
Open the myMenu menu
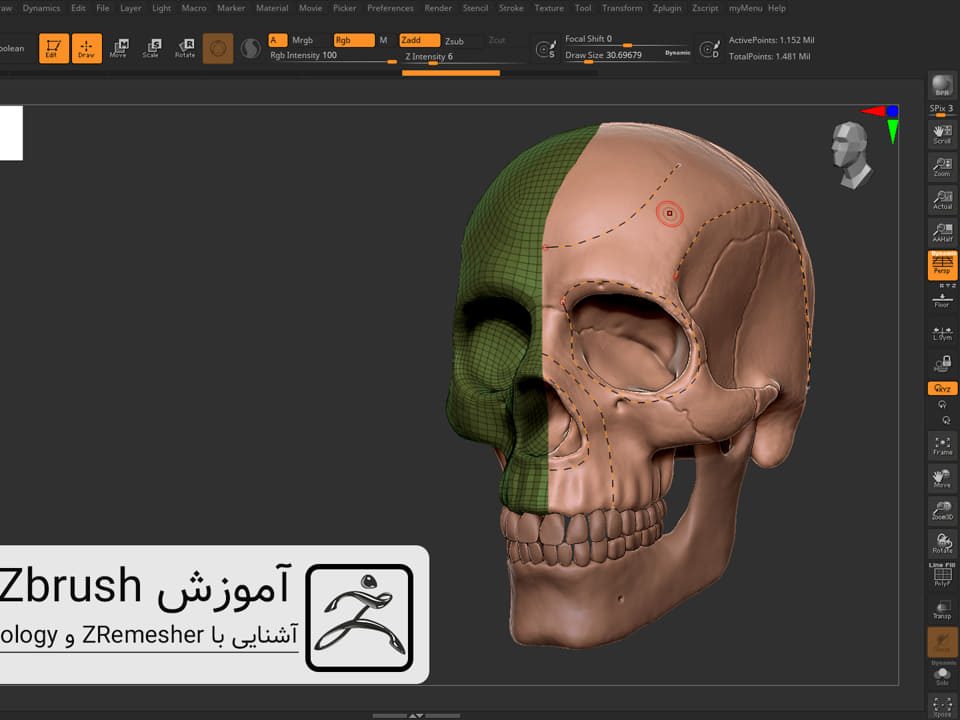tap(745, 8)
